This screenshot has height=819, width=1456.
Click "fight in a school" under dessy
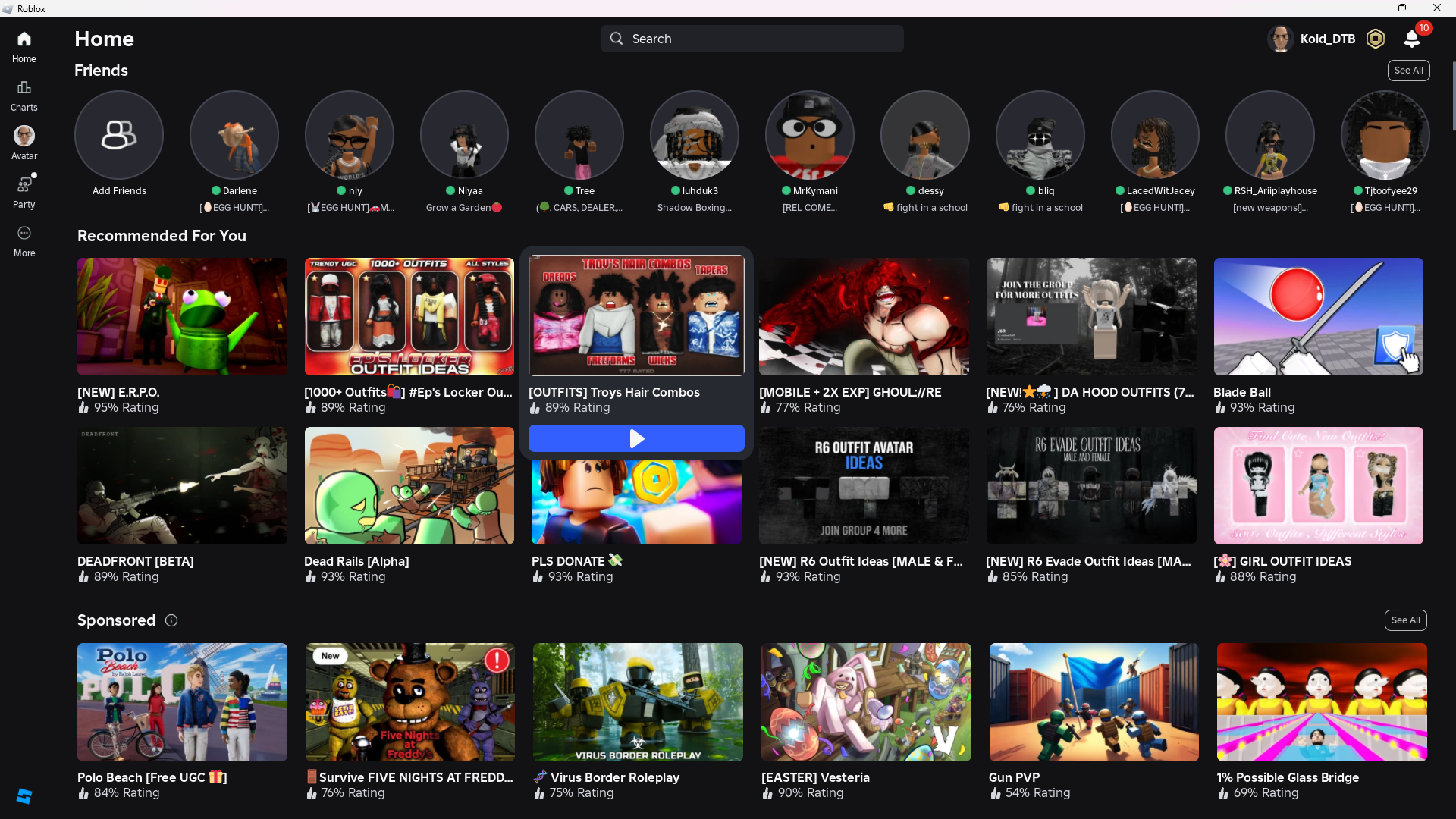pos(925,208)
